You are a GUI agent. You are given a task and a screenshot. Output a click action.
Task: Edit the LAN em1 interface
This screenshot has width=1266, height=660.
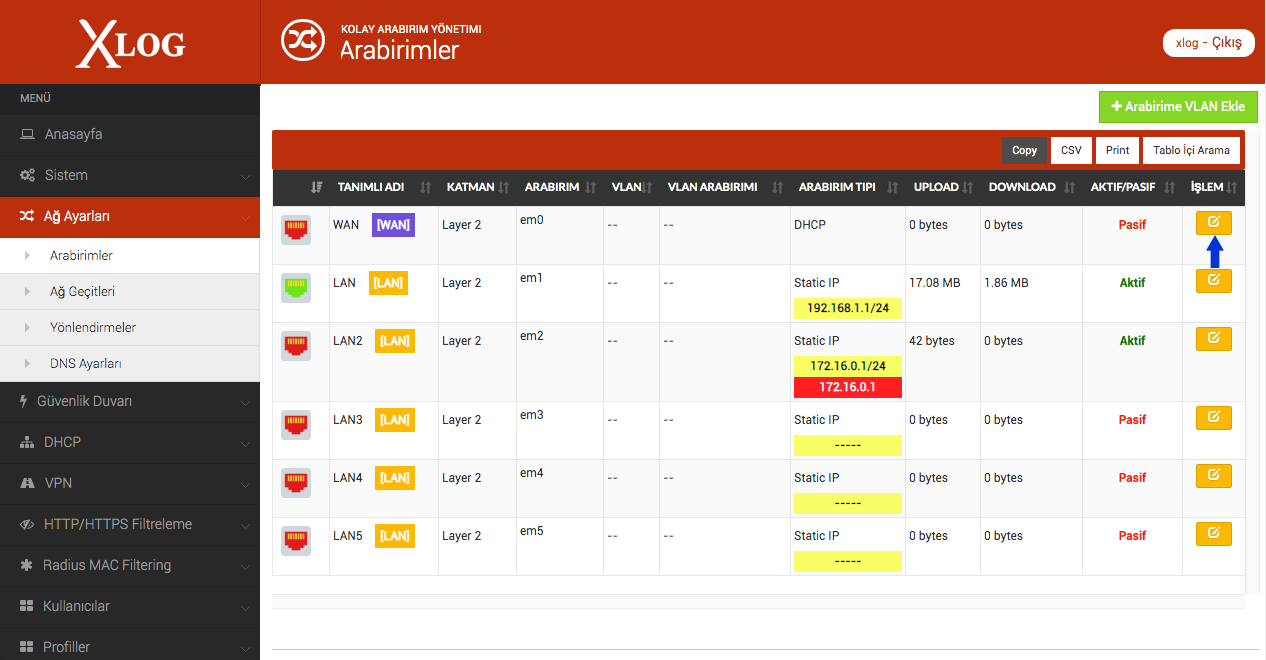pyautogui.click(x=1214, y=281)
